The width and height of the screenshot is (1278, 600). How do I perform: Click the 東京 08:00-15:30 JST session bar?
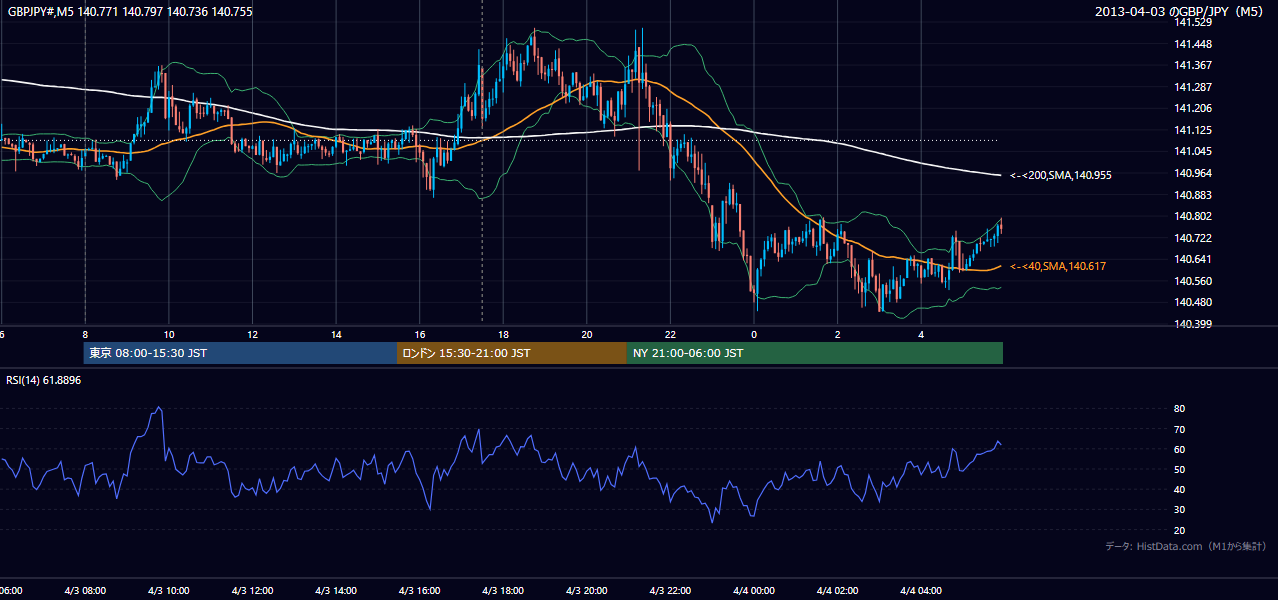click(241, 353)
